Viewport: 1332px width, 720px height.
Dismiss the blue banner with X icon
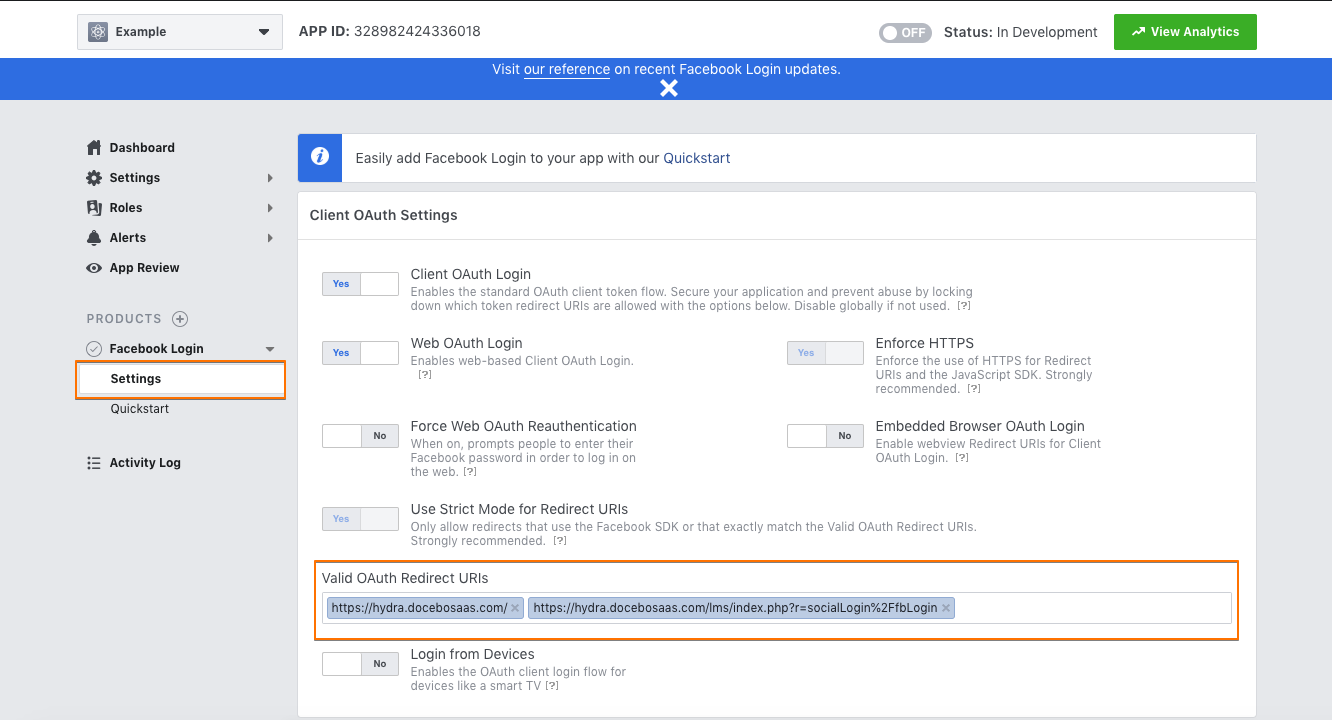[x=669, y=88]
